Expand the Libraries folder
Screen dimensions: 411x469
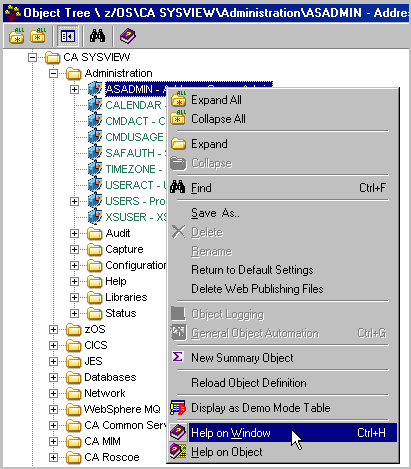(74, 297)
